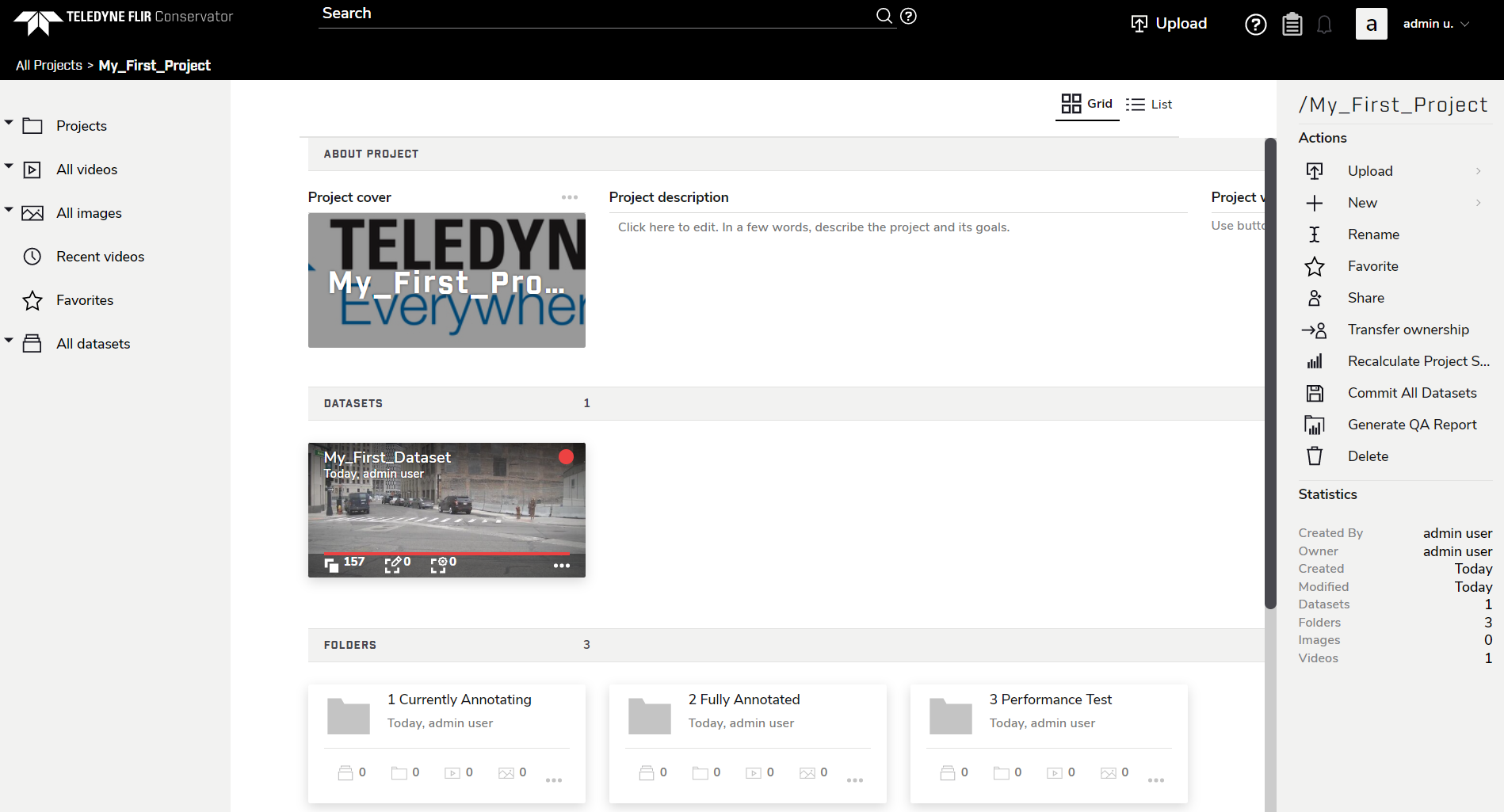Click the notifications bell icon

(1324, 25)
